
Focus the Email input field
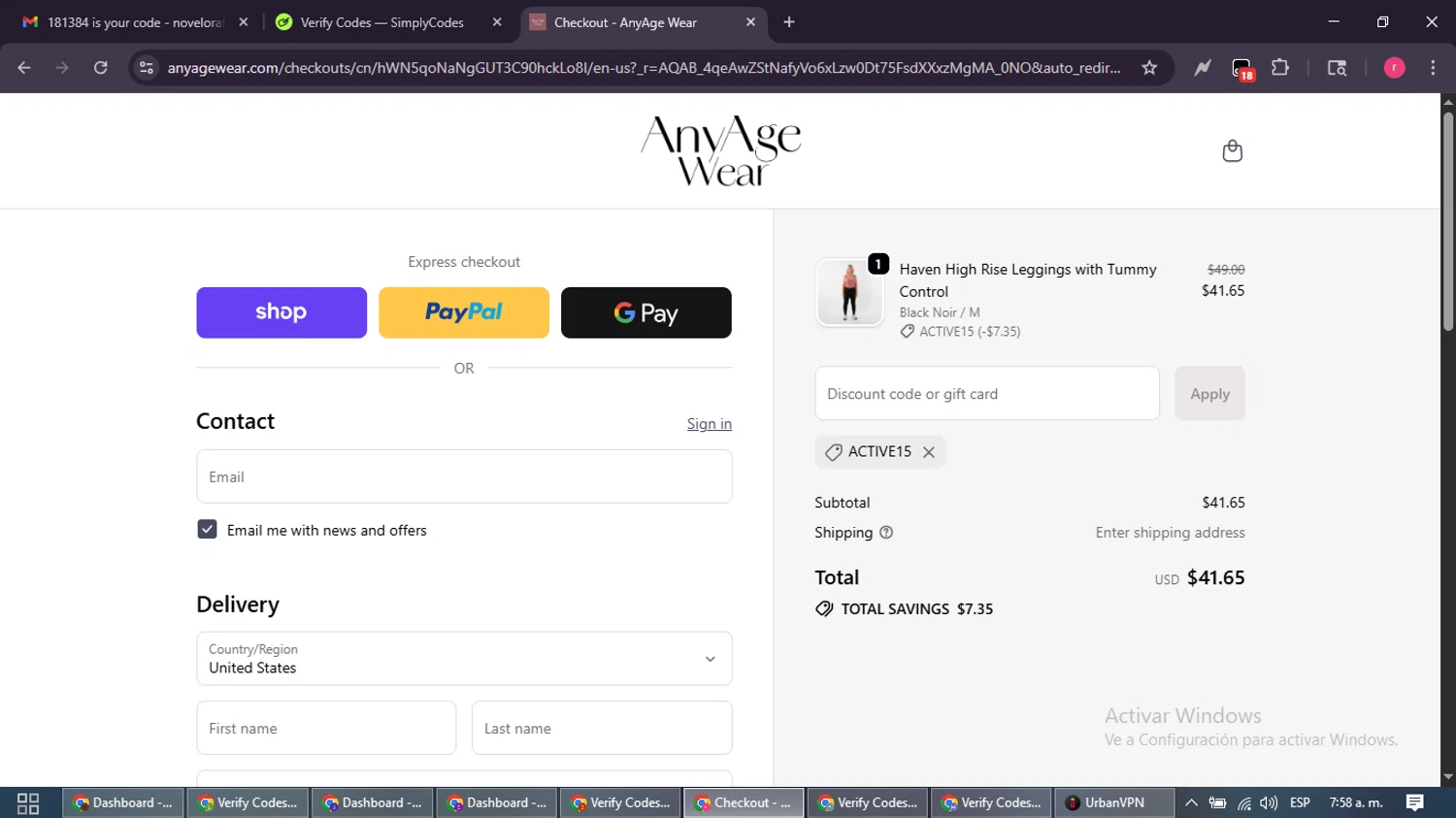click(464, 476)
